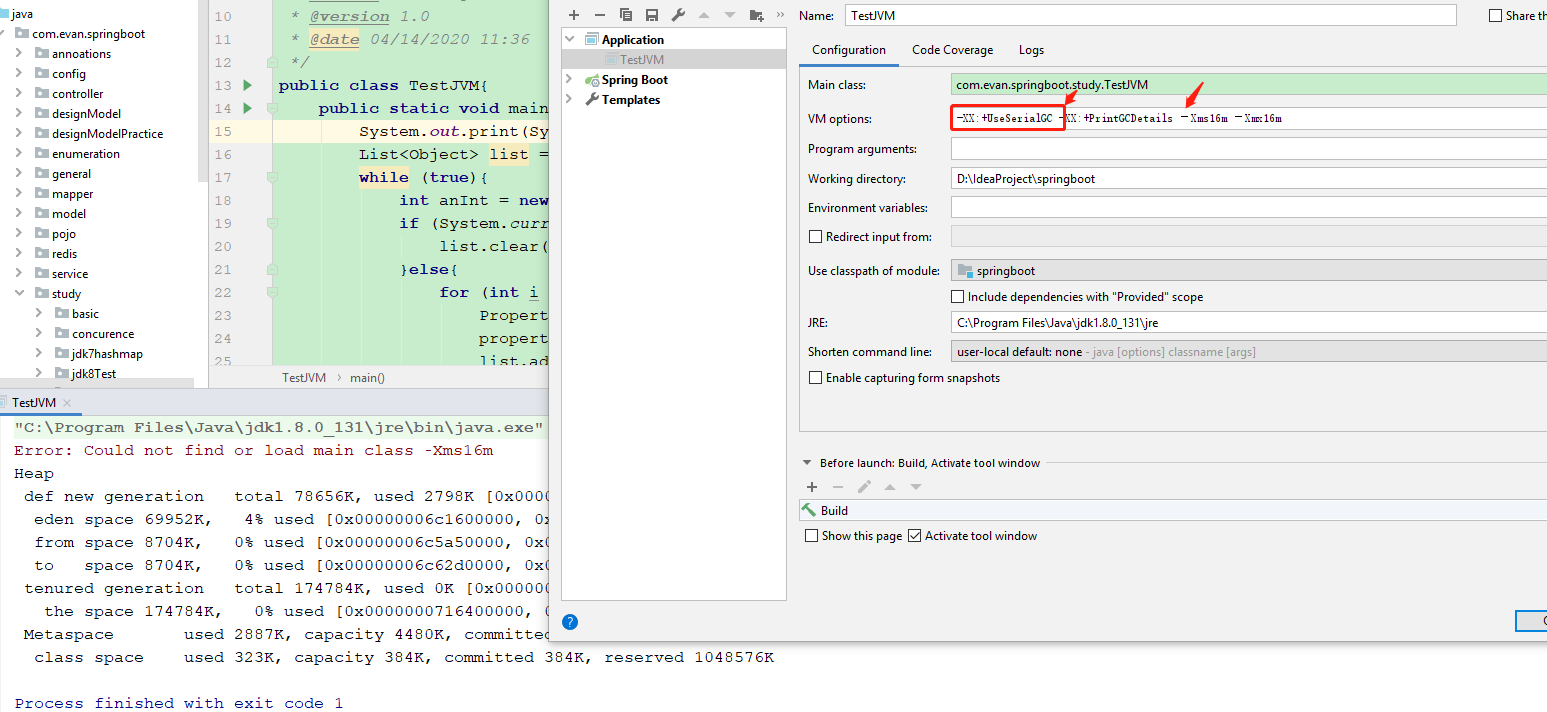Open edit templates wrench icon in configurations toolbar
Image resolution: width=1547 pixels, height=712 pixels.
[678, 15]
